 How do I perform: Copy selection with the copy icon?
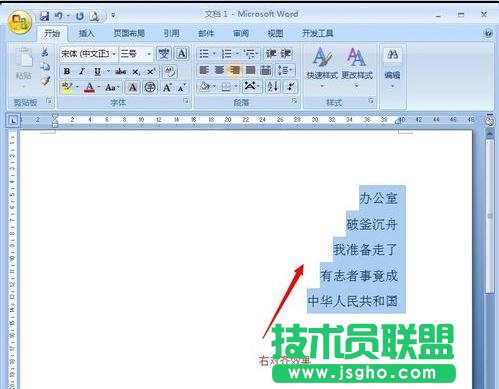(45, 66)
